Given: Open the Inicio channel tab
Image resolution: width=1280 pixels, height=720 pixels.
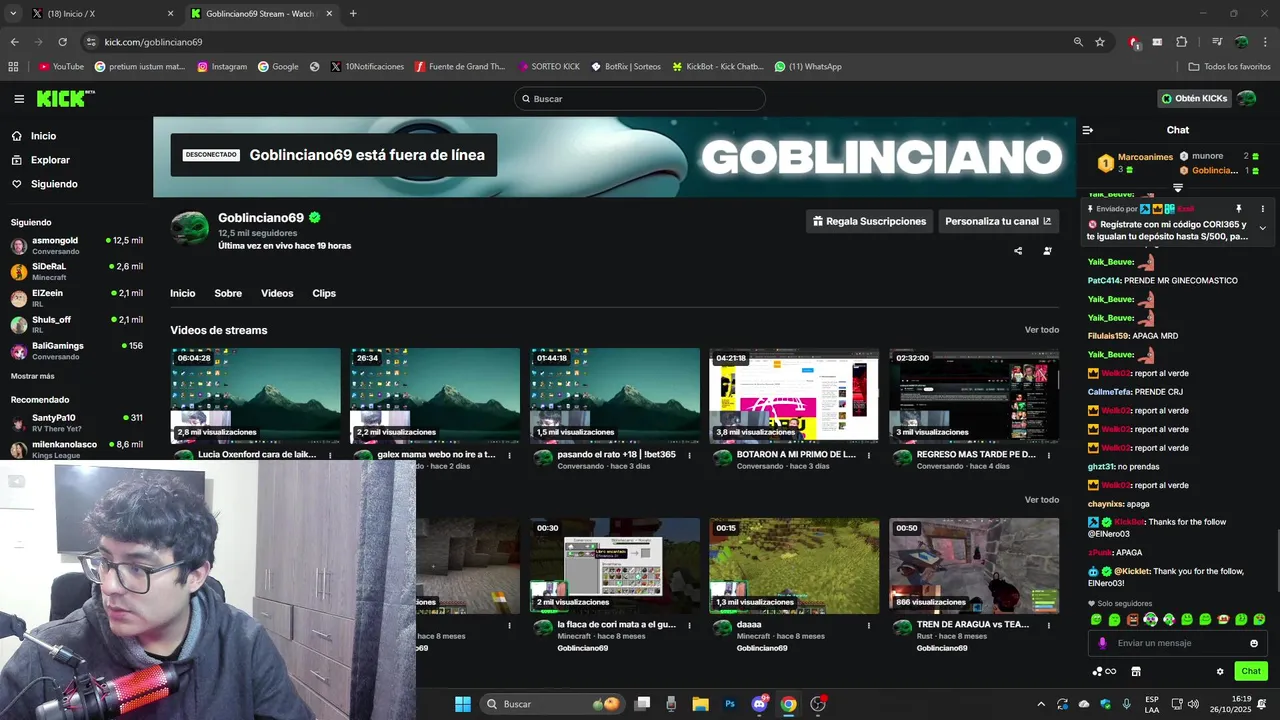Looking at the screenshot, I should point(183,293).
